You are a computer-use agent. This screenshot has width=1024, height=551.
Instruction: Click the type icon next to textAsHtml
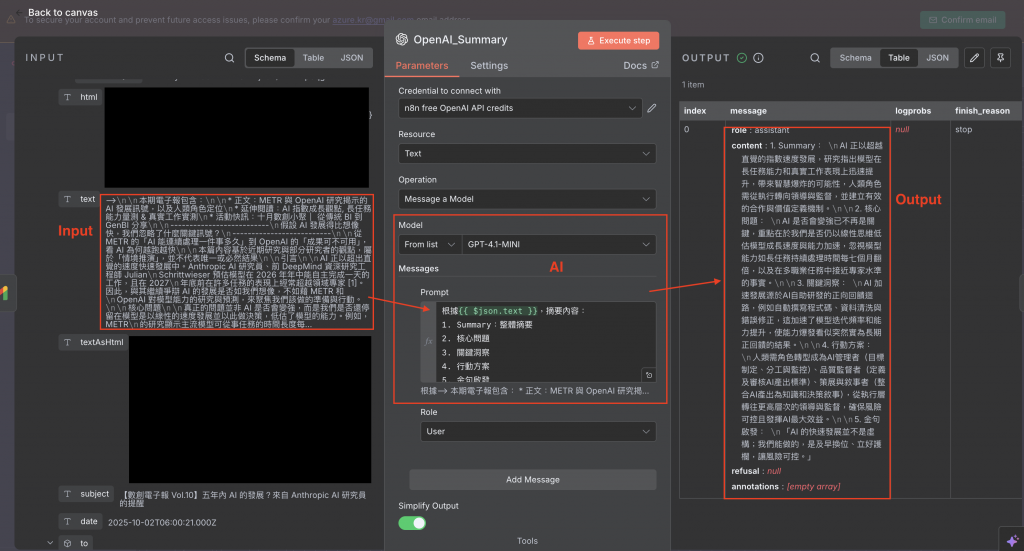point(67,342)
